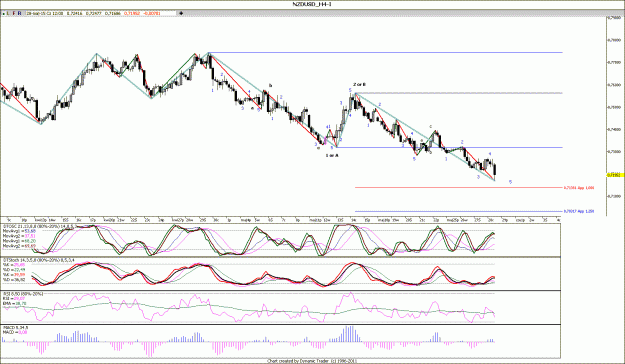
Task: Select the black 'c' wave label near the right swing high
Action: (430, 126)
